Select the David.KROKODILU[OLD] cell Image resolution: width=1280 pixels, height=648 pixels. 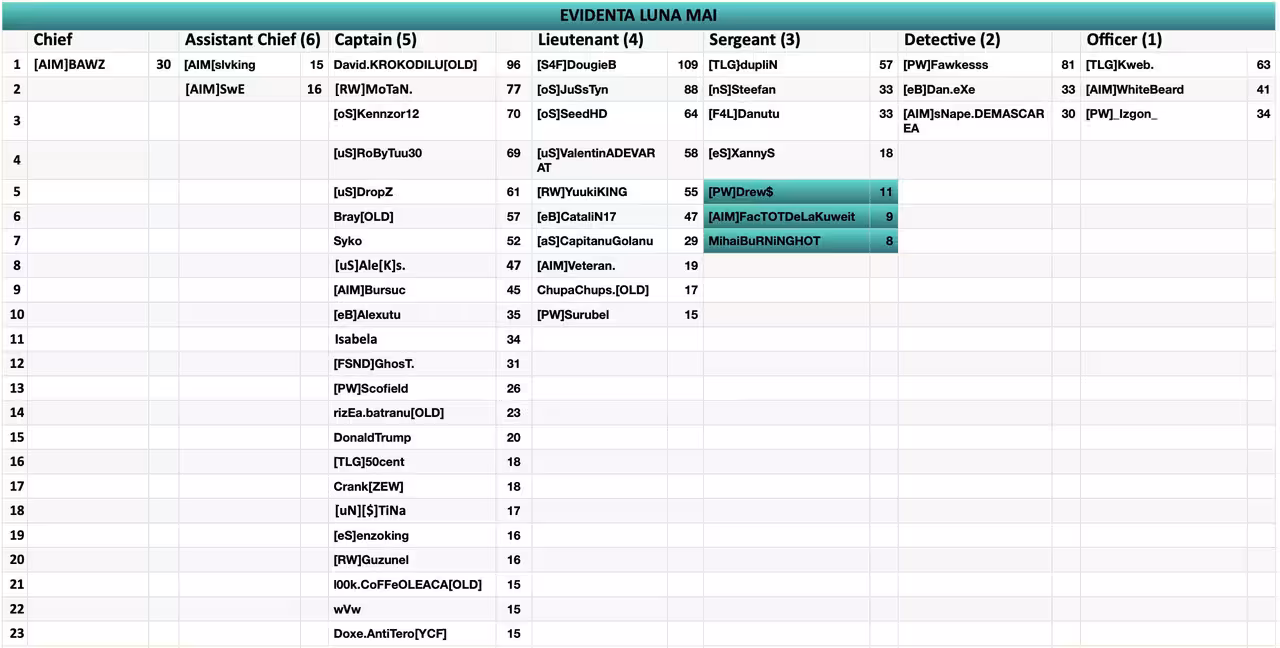pyautogui.click(x=412, y=65)
